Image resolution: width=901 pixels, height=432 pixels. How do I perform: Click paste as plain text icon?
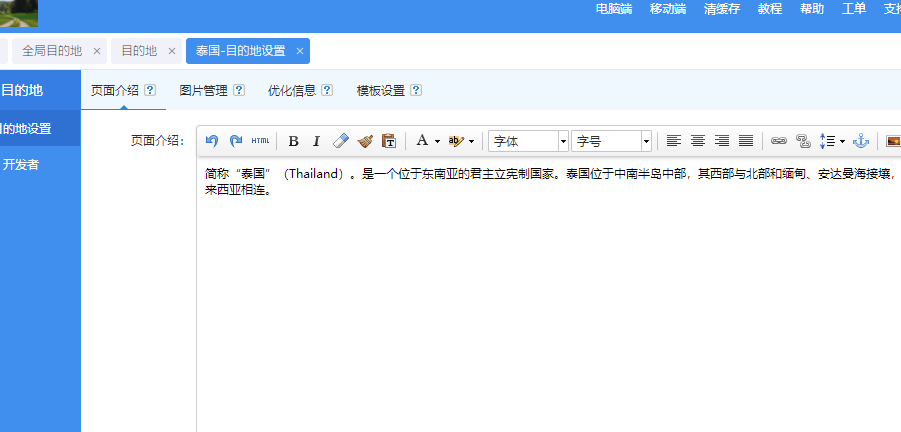click(389, 141)
